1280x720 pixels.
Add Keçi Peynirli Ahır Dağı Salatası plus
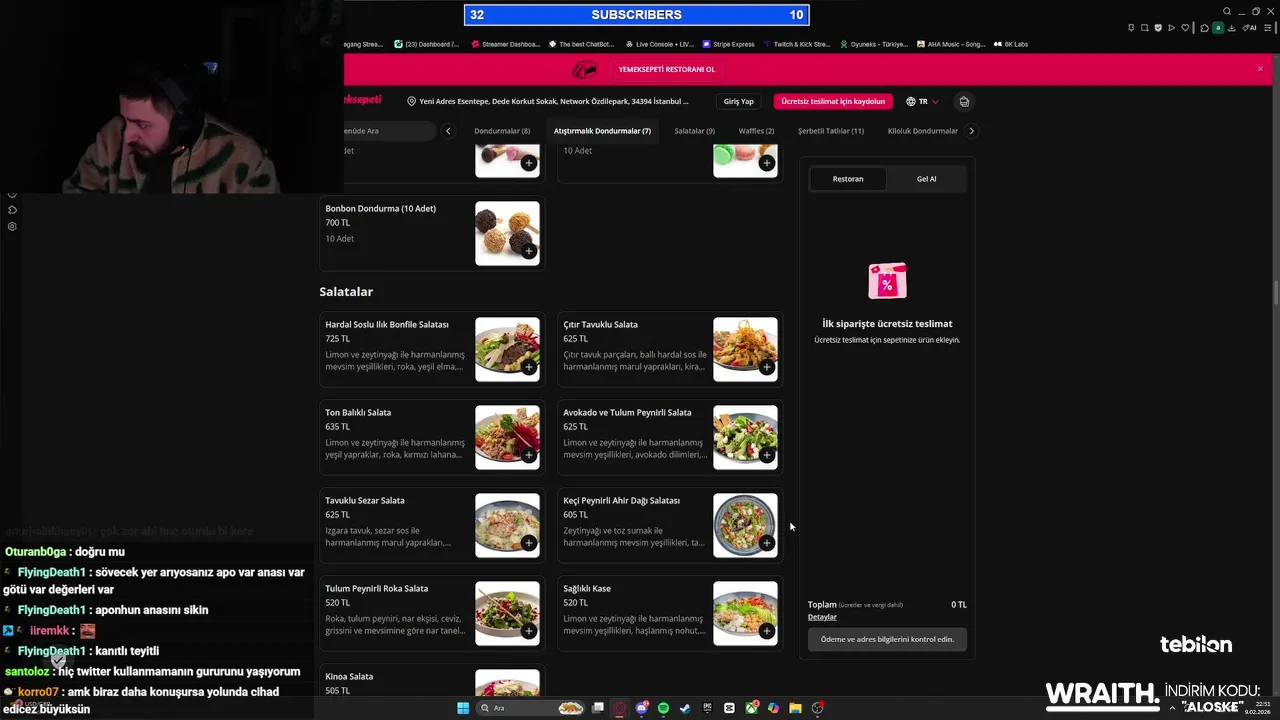click(x=767, y=543)
